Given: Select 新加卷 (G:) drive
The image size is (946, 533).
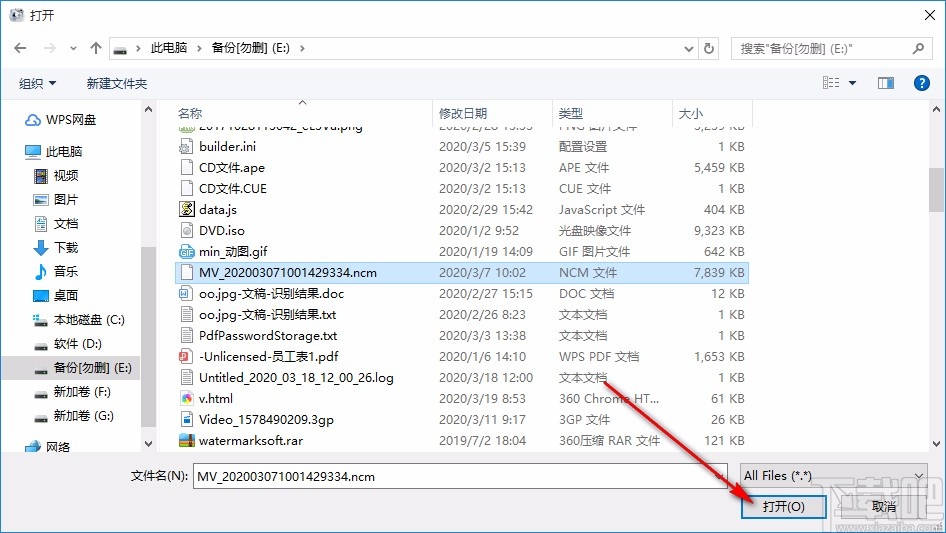Looking at the screenshot, I should 74,416.
